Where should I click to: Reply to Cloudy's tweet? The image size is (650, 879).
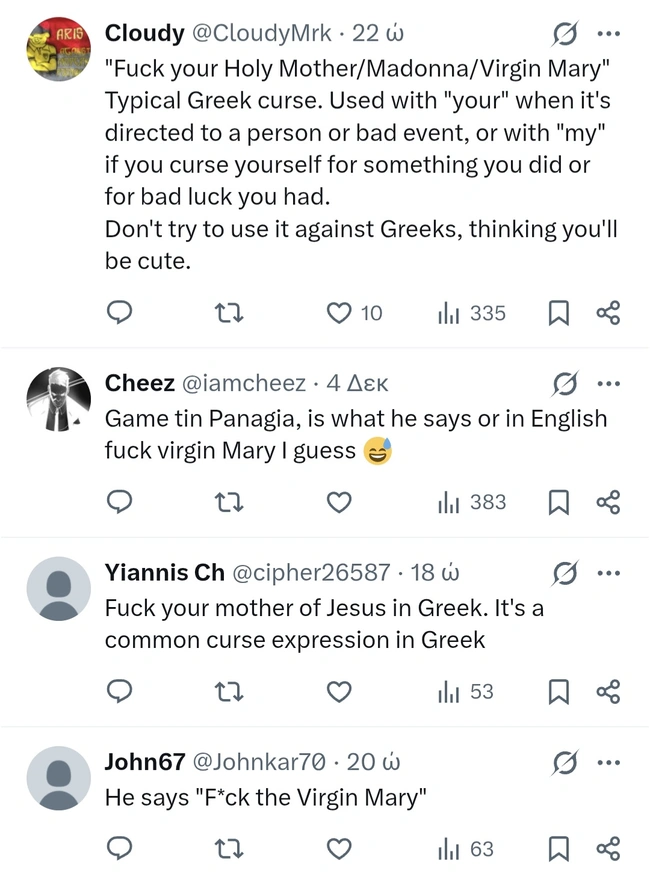click(x=120, y=313)
